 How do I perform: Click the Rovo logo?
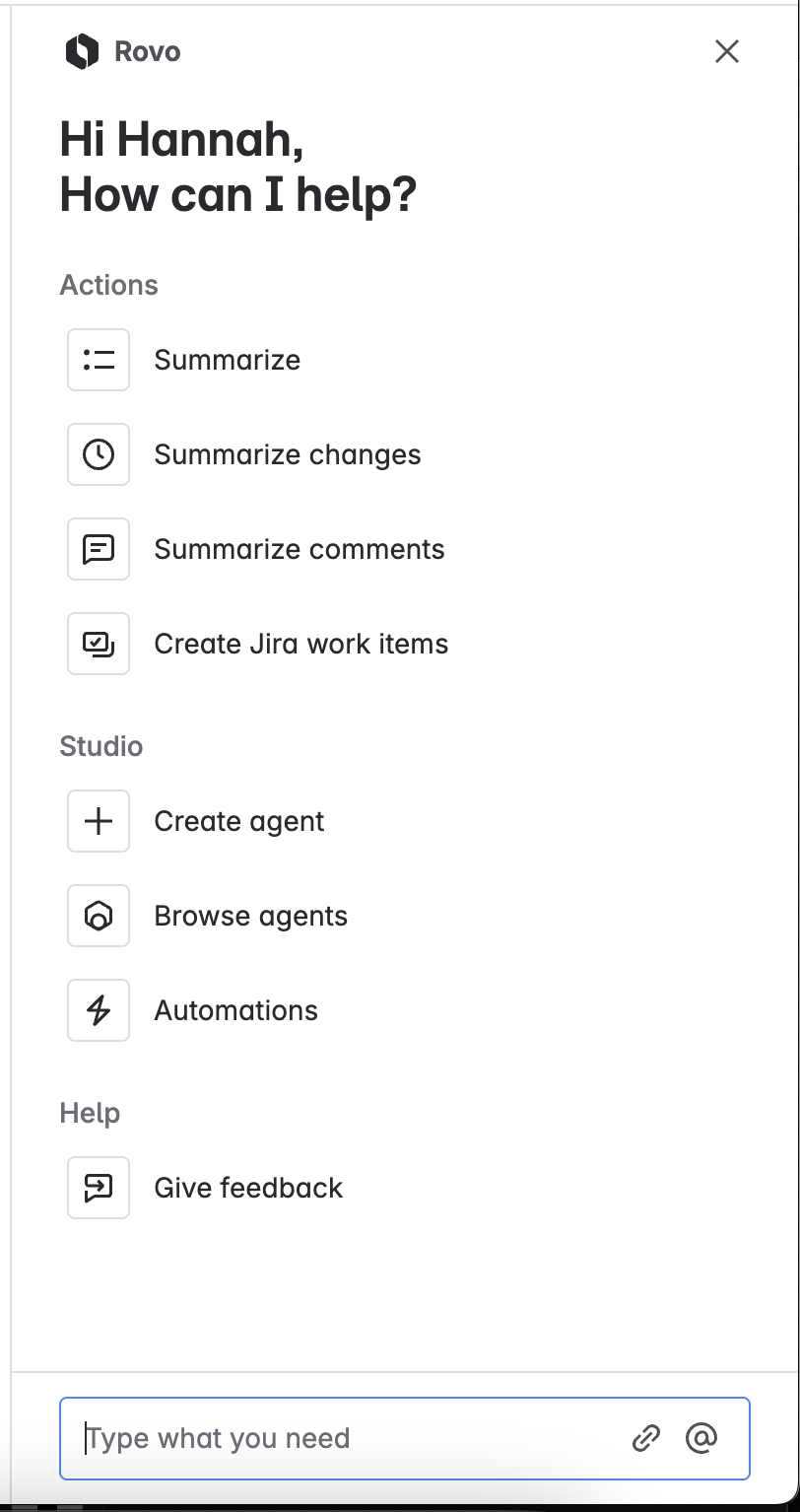[83, 51]
